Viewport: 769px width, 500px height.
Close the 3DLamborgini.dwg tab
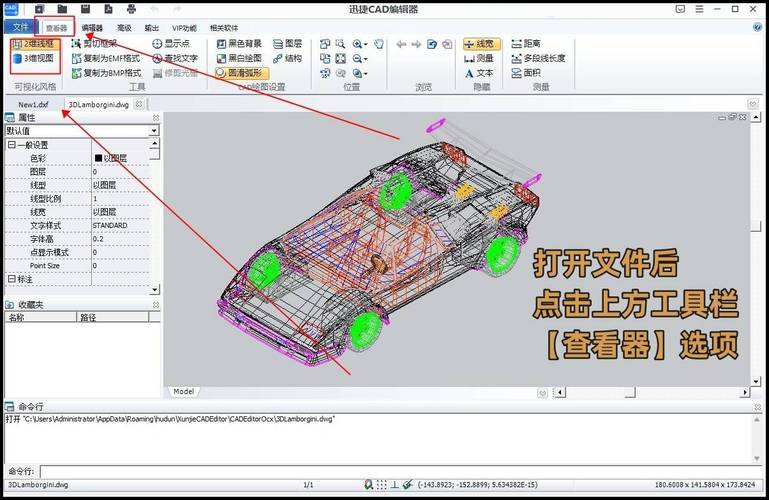pyautogui.click(x=139, y=104)
